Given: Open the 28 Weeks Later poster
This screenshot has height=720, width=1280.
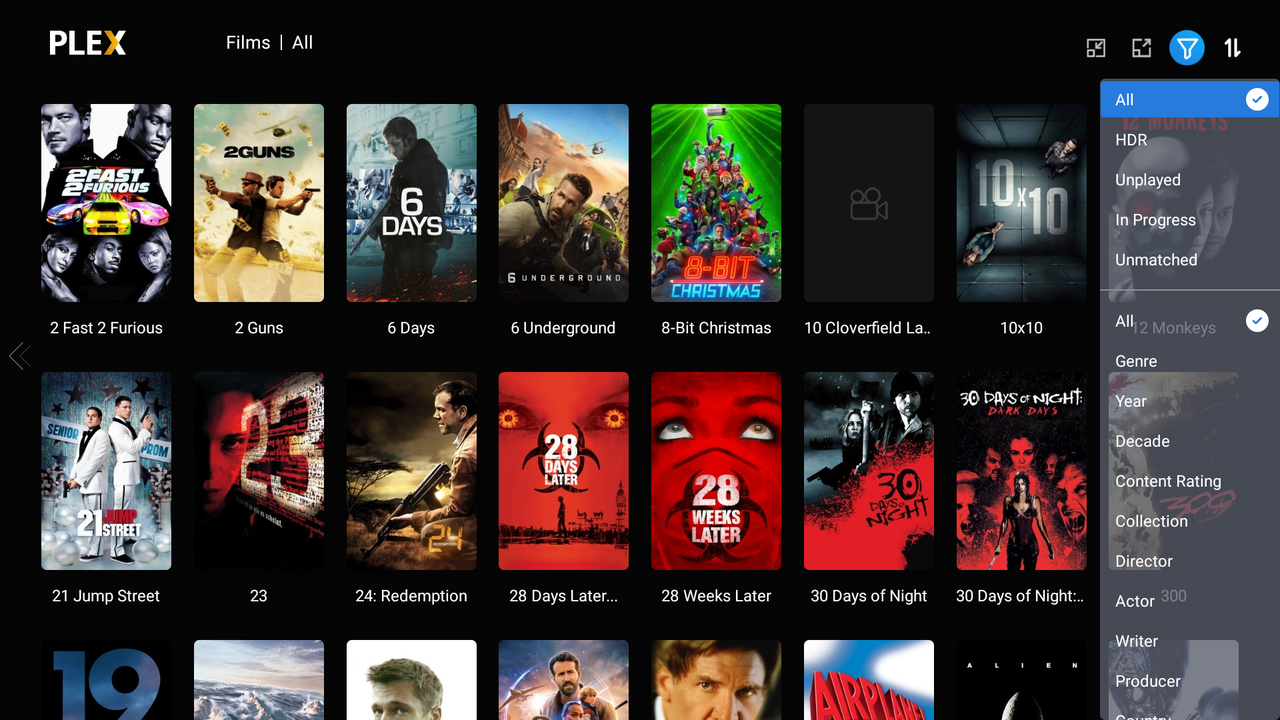Looking at the screenshot, I should 716,471.
